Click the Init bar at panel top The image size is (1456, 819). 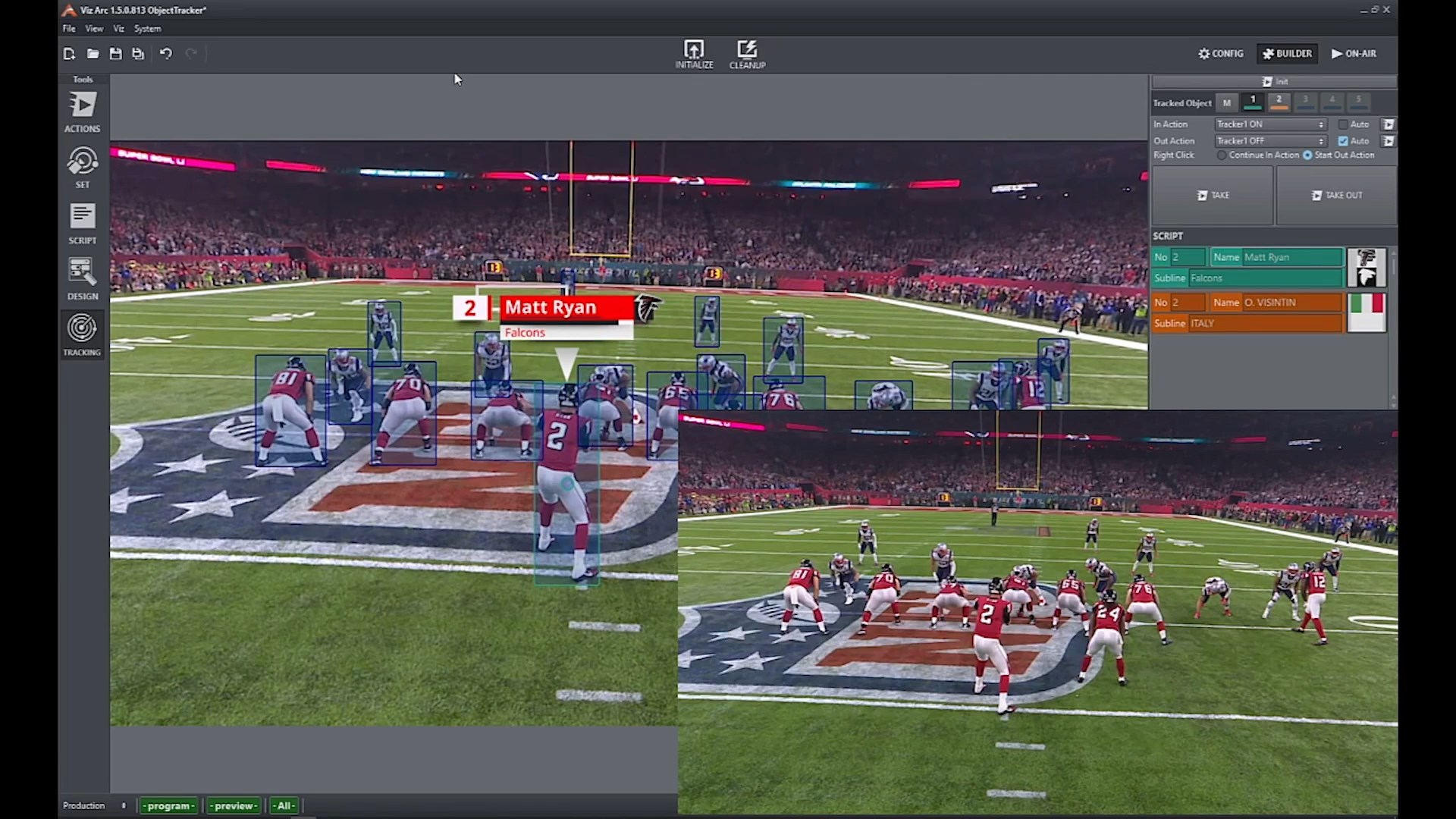coord(1274,81)
